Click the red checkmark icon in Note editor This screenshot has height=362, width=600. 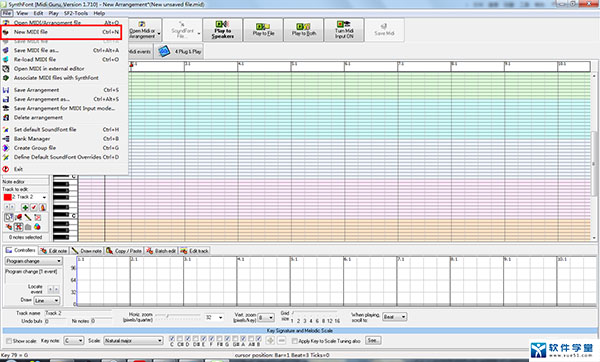(x=34, y=207)
